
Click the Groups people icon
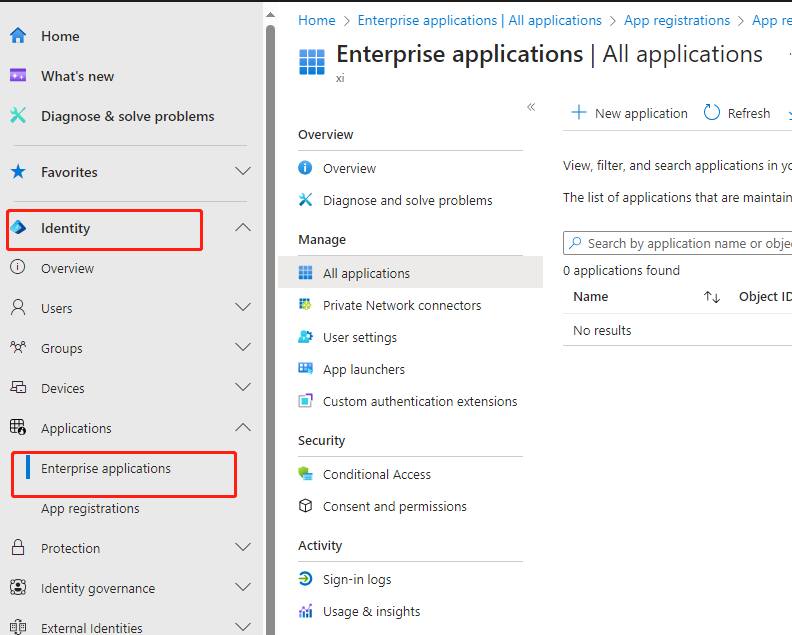(18, 347)
